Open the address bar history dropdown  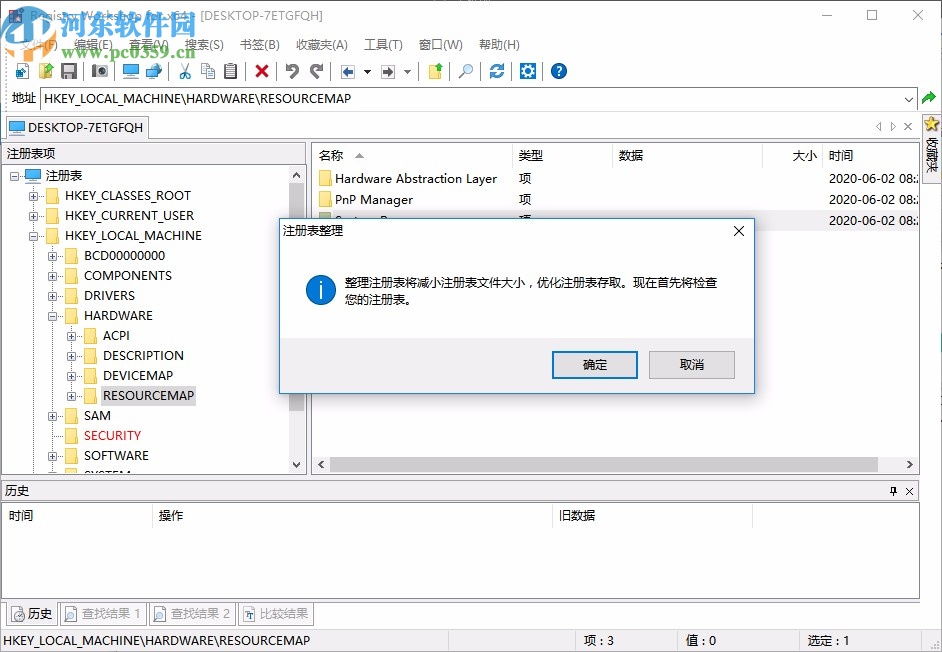[910, 99]
